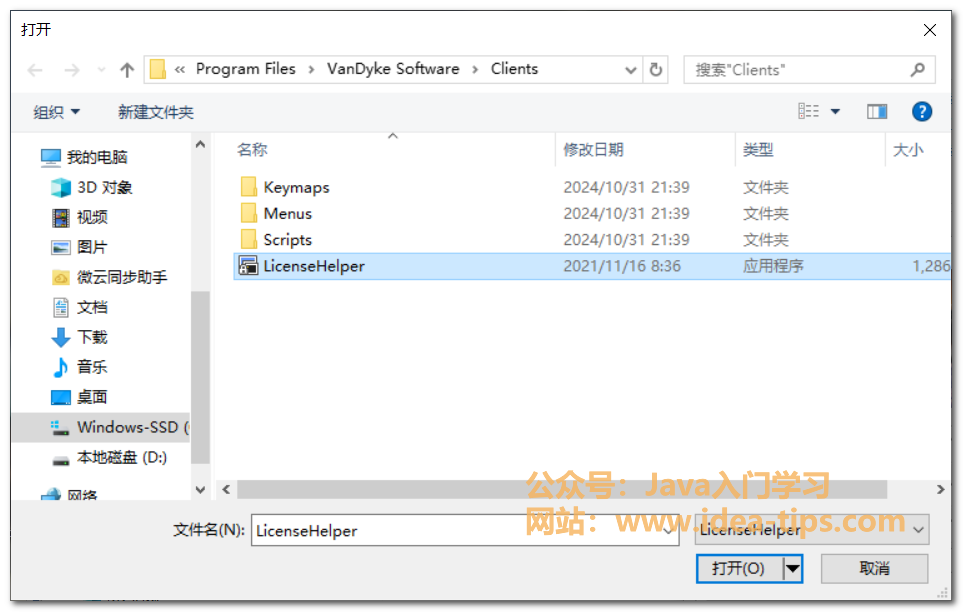Click the LicenseHelper application icon
The width and height of the screenshot is (963, 612).
click(x=248, y=265)
